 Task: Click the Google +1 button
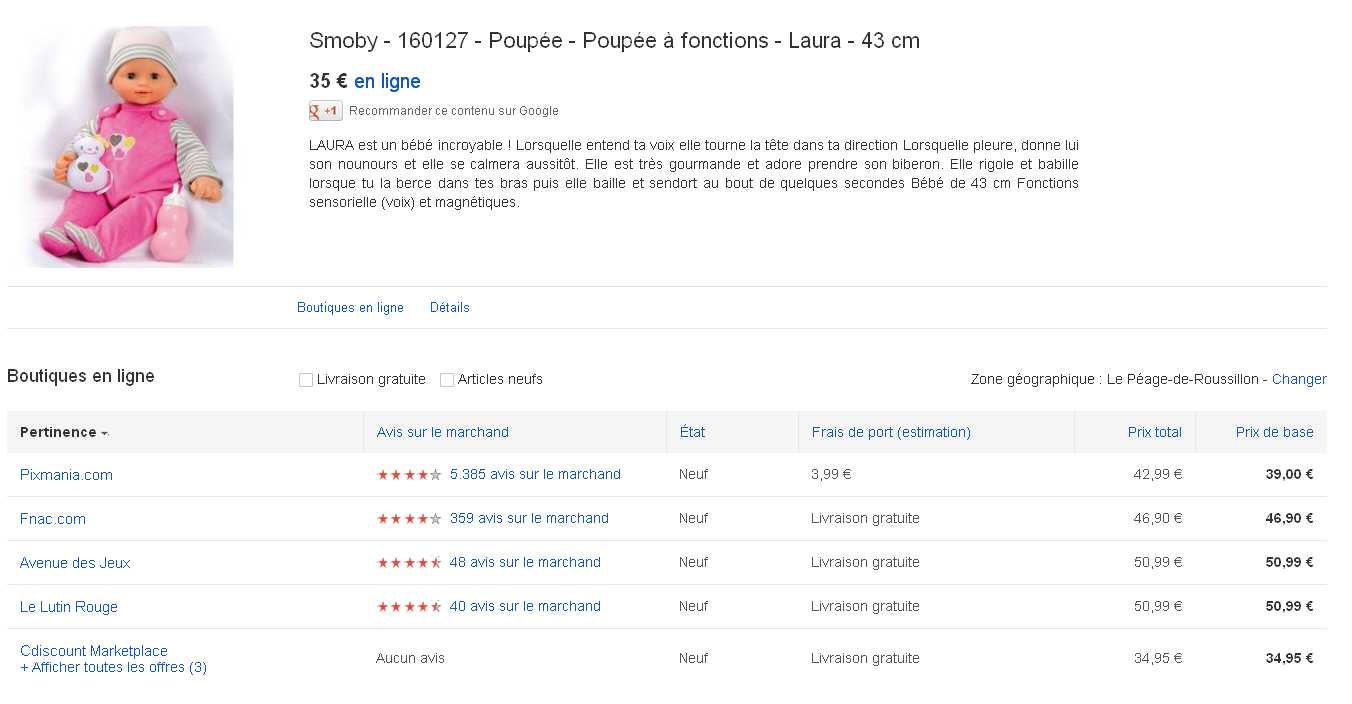[325, 111]
